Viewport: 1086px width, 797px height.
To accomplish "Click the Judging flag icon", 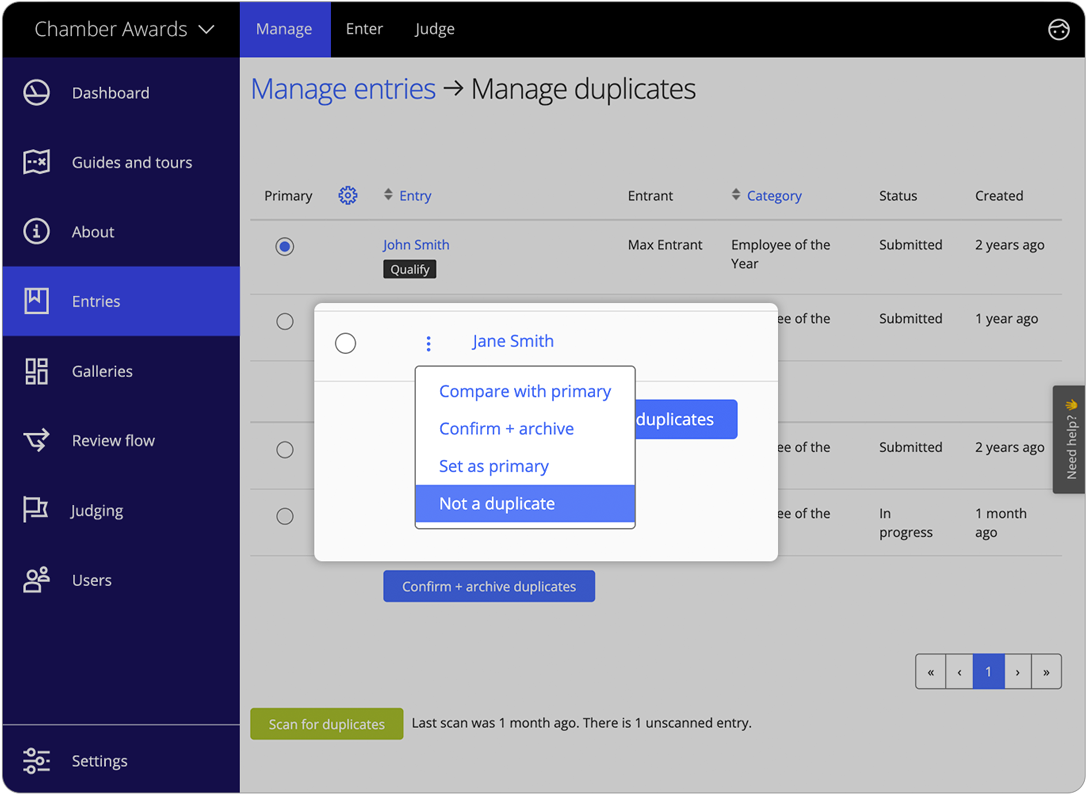I will pos(36,510).
